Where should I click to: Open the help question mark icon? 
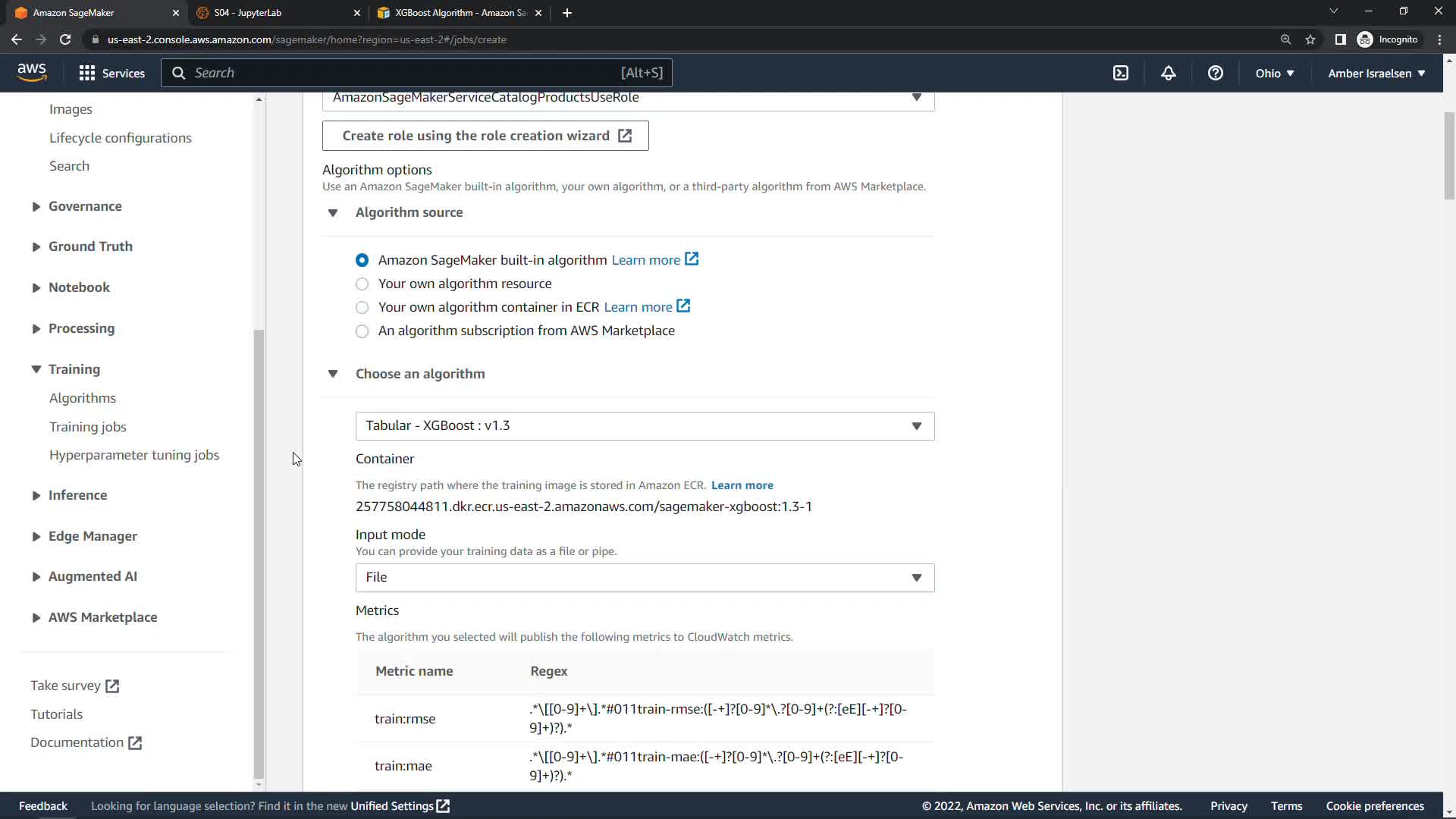tap(1215, 73)
